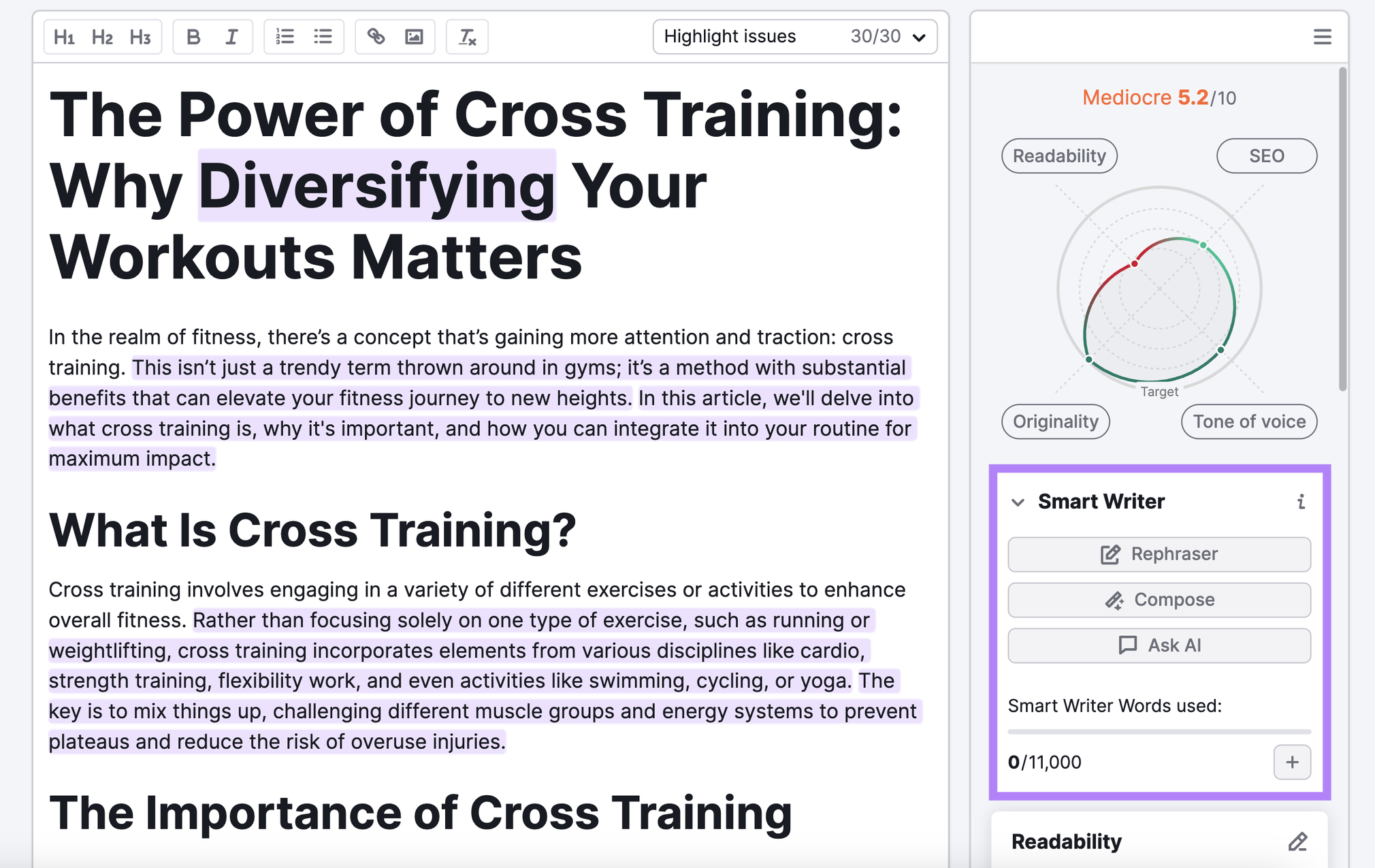Screen dimensions: 1375x868
Task: Click the clear formatting icon
Action: pyautogui.click(x=467, y=38)
